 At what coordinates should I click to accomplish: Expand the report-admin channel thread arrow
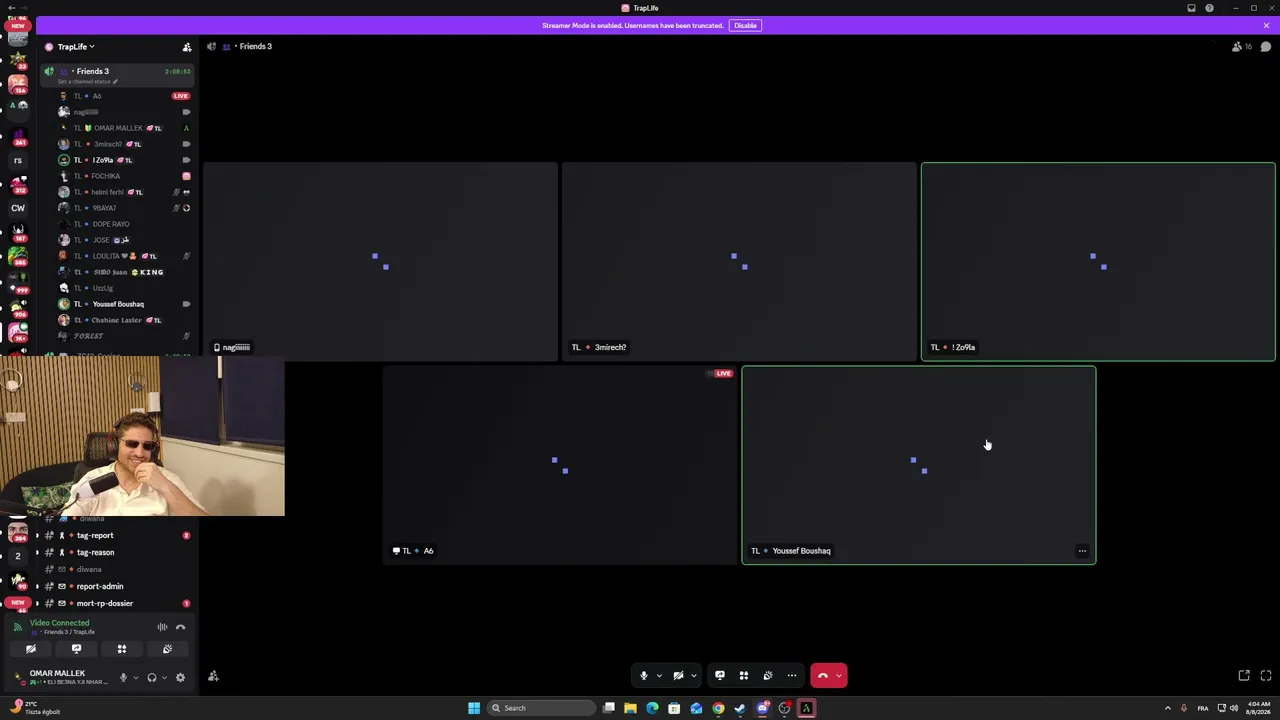tap(37, 586)
